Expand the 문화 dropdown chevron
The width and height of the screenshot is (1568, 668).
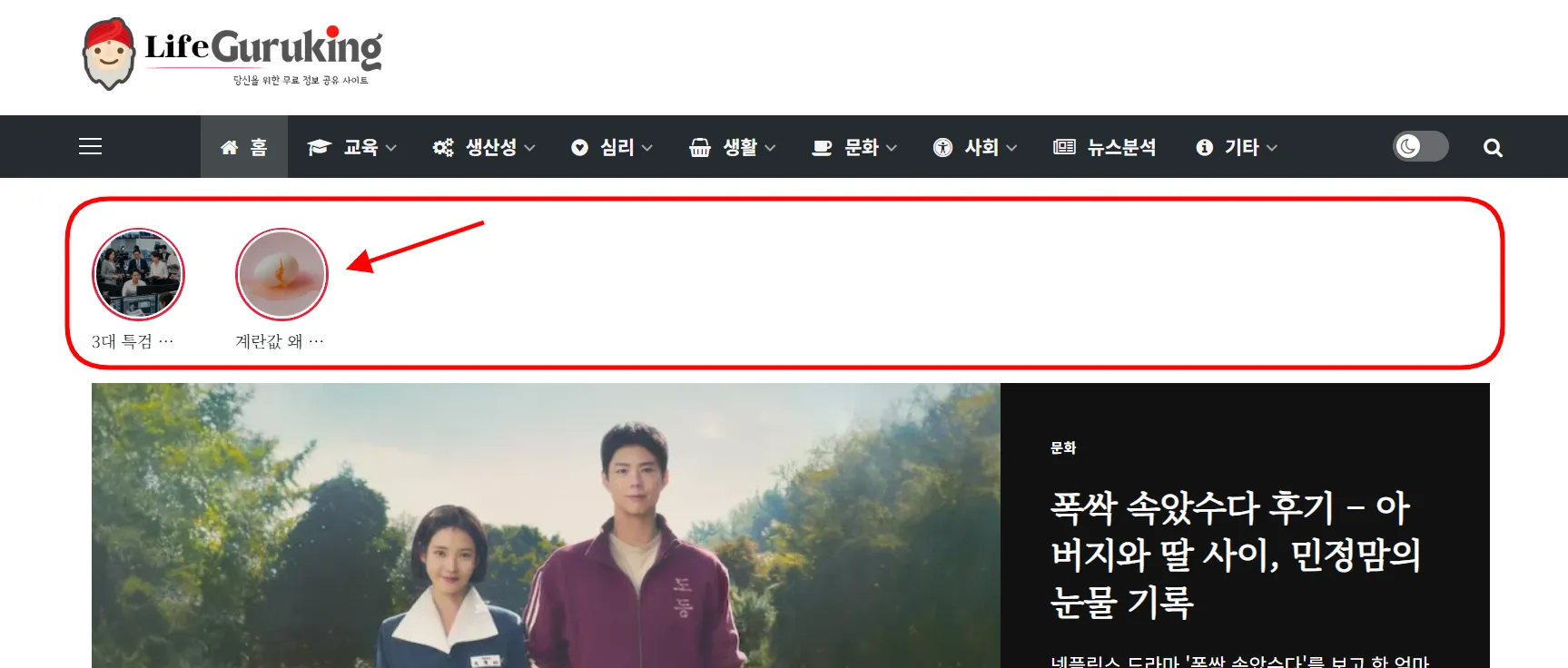pos(892,148)
